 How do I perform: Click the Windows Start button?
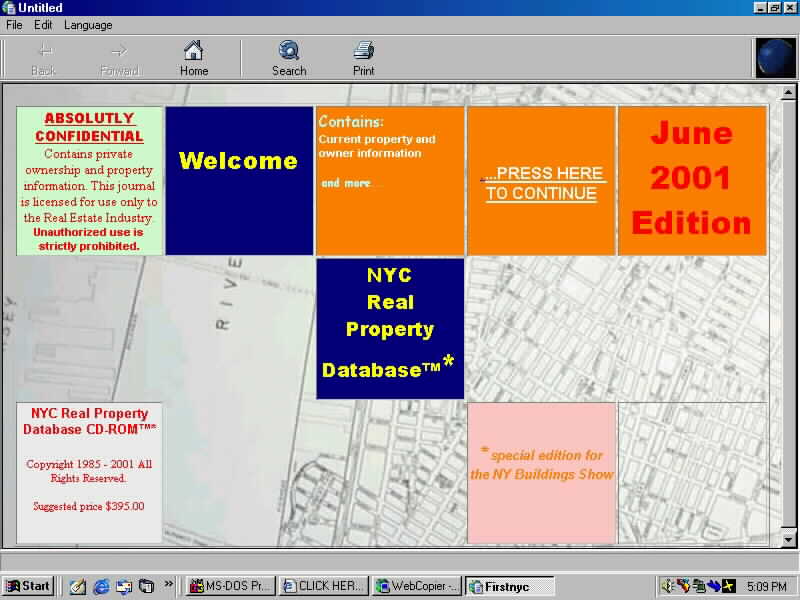tap(28, 587)
